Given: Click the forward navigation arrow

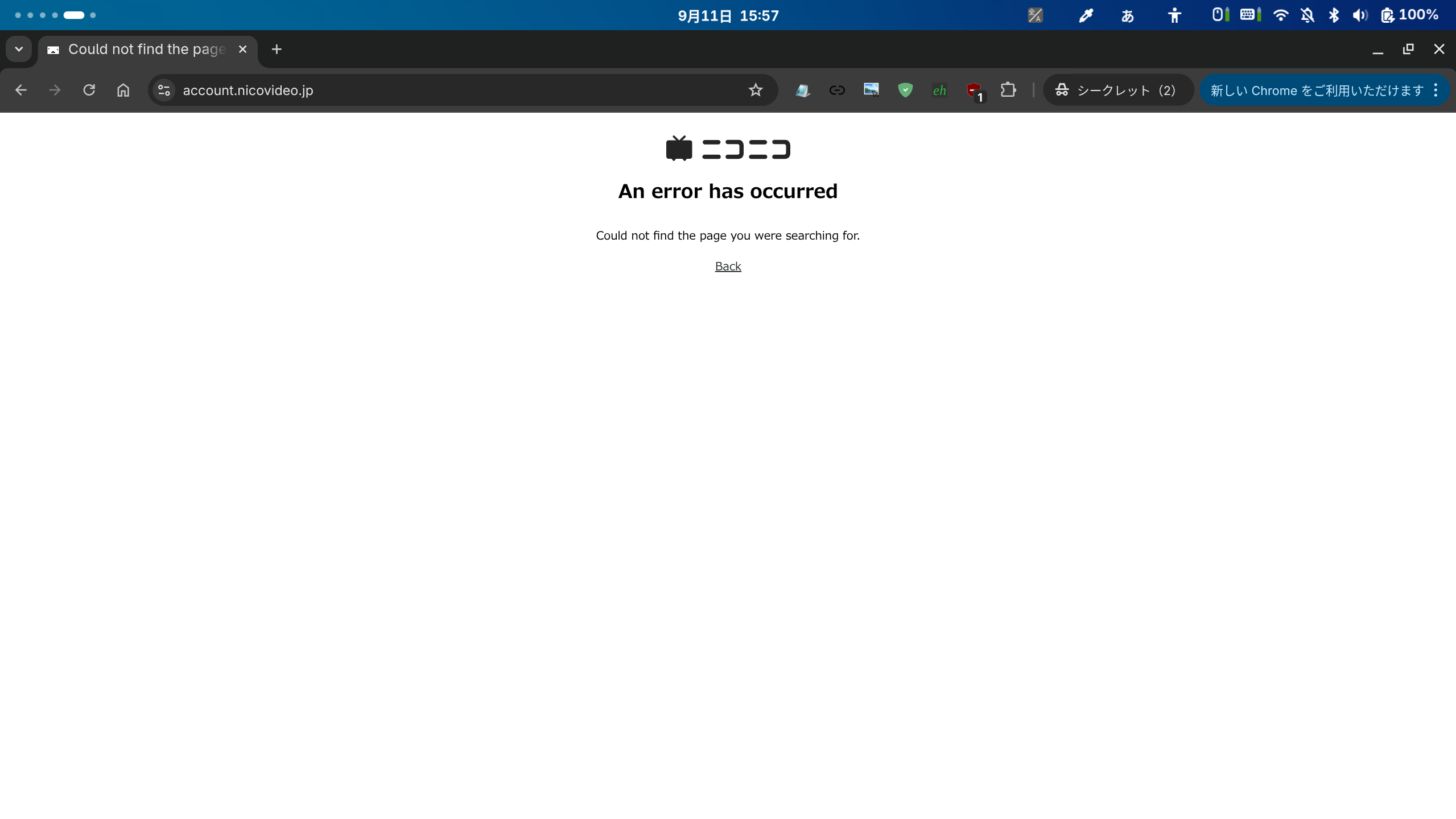Looking at the screenshot, I should pos(55,90).
